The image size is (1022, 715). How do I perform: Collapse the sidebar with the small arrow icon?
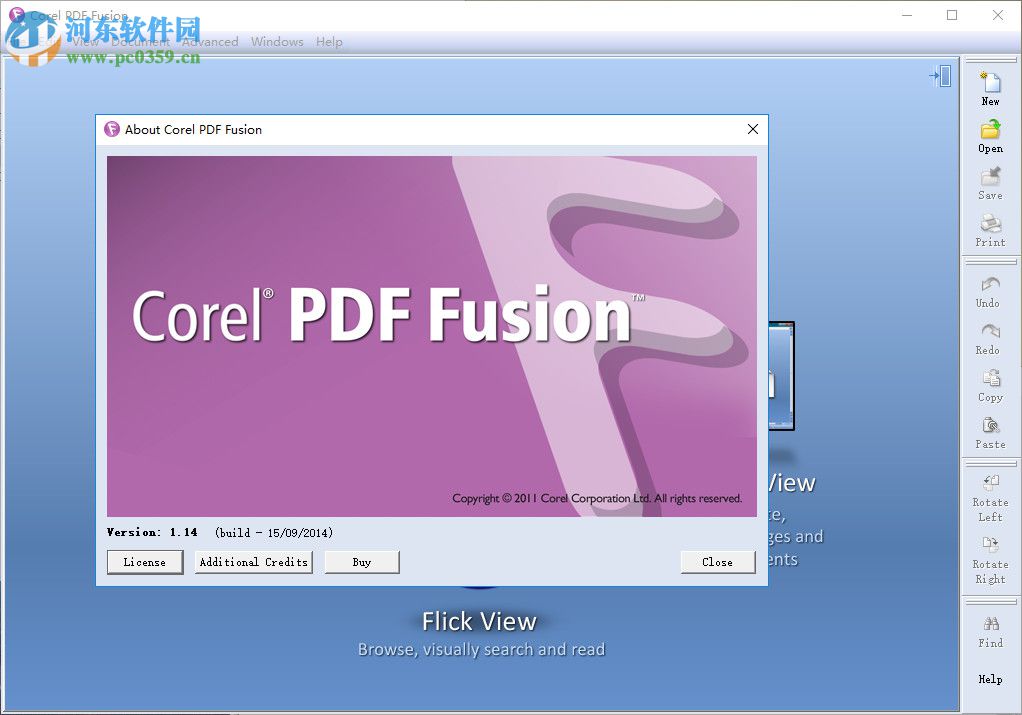click(940, 75)
